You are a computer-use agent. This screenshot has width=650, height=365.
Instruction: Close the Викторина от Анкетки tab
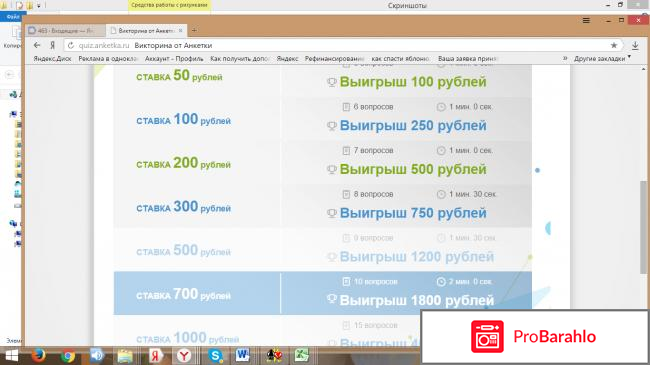180,31
